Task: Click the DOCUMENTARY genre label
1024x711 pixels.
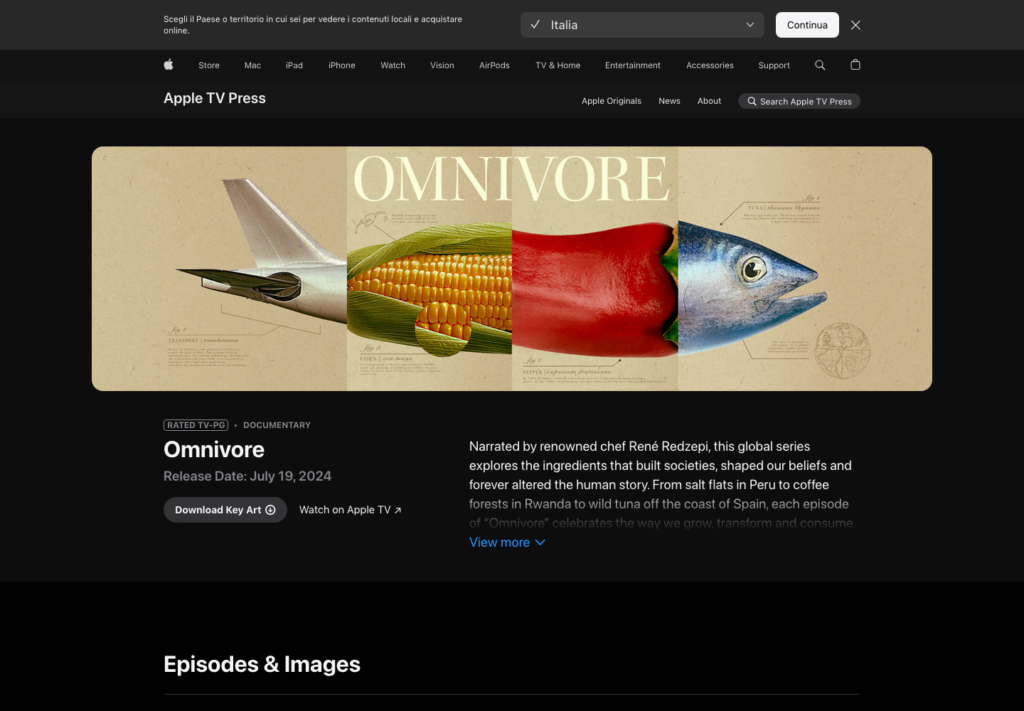Action: click(x=277, y=425)
